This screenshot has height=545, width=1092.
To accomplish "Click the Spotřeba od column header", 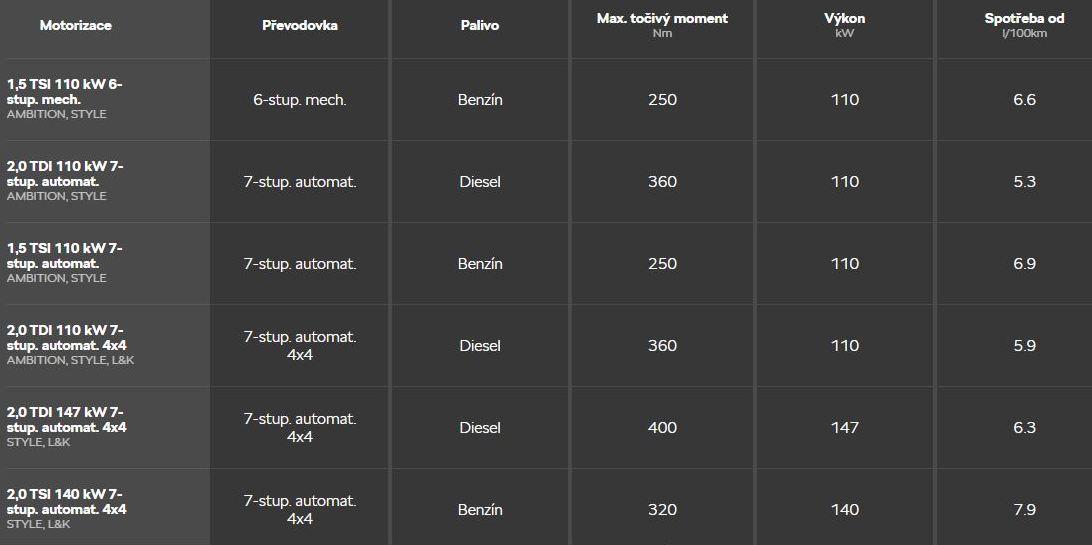I will click(x=1024, y=24).
